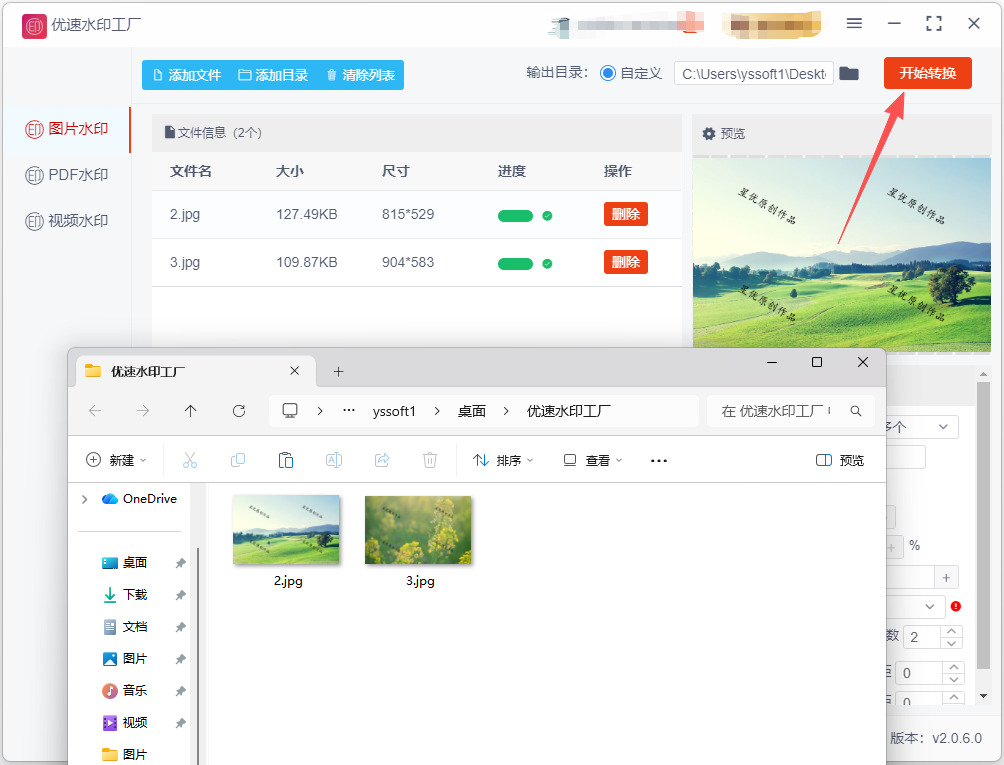Open the more options ellipsis in Explorer

click(659, 460)
